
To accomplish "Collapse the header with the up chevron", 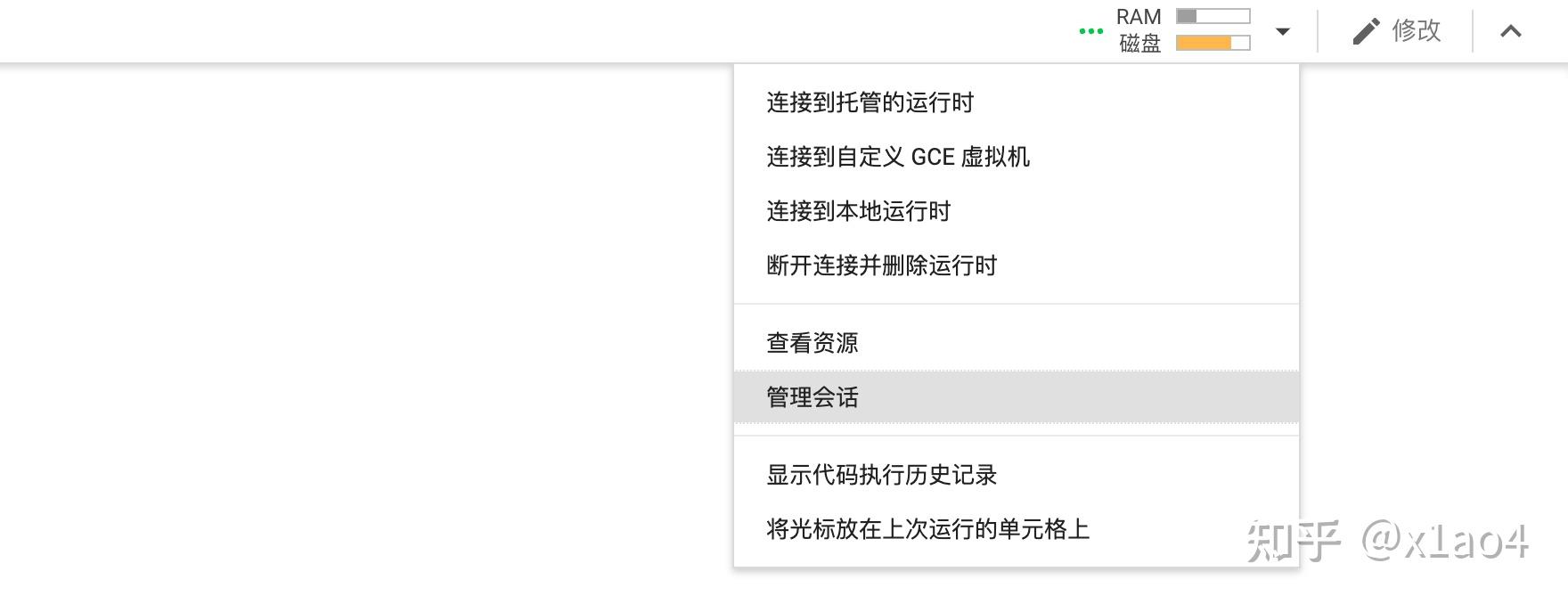I will 1511,31.
